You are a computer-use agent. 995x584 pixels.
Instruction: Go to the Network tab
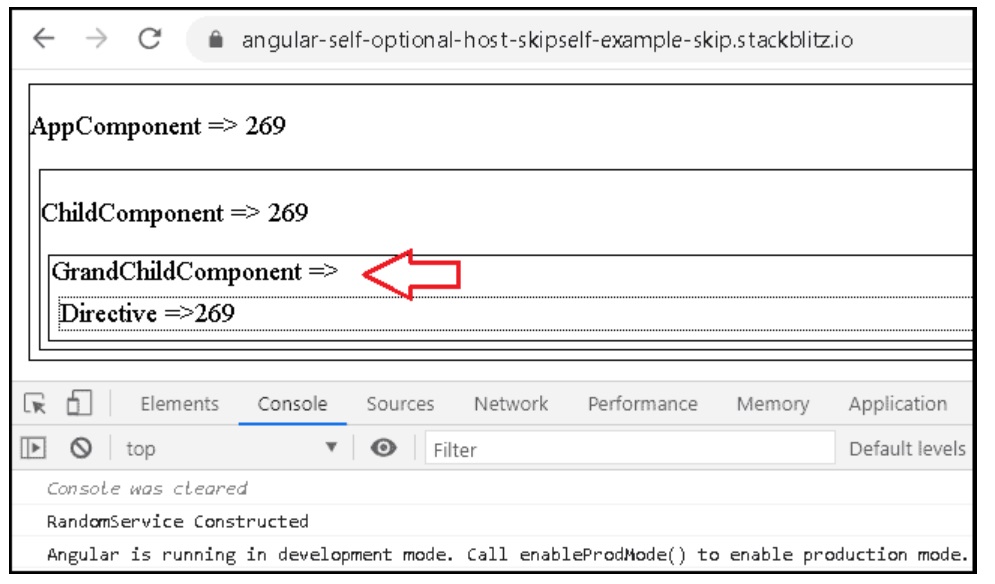pos(511,404)
